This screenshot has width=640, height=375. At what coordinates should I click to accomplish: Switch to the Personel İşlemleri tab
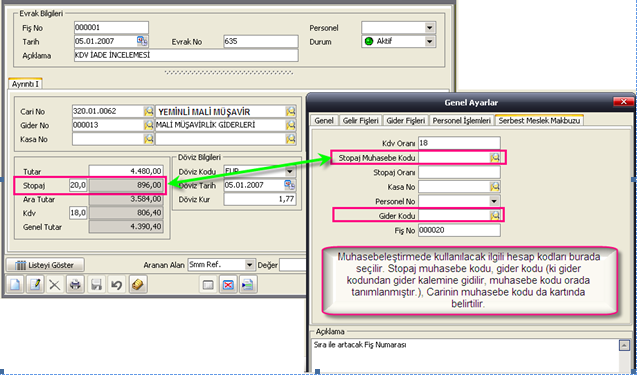pos(462,120)
